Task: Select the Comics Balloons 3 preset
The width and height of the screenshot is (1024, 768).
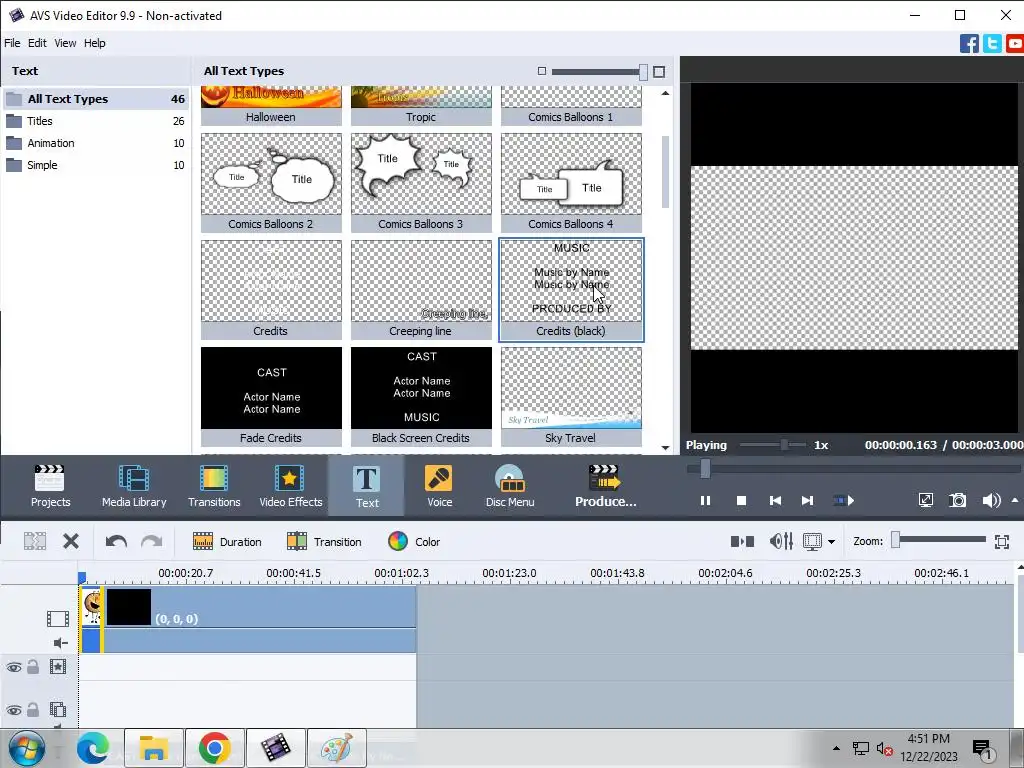Action: pyautogui.click(x=421, y=183)
